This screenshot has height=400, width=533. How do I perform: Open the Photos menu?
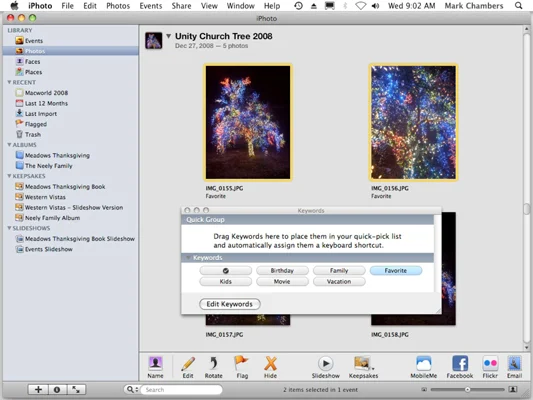click(118, 6)
